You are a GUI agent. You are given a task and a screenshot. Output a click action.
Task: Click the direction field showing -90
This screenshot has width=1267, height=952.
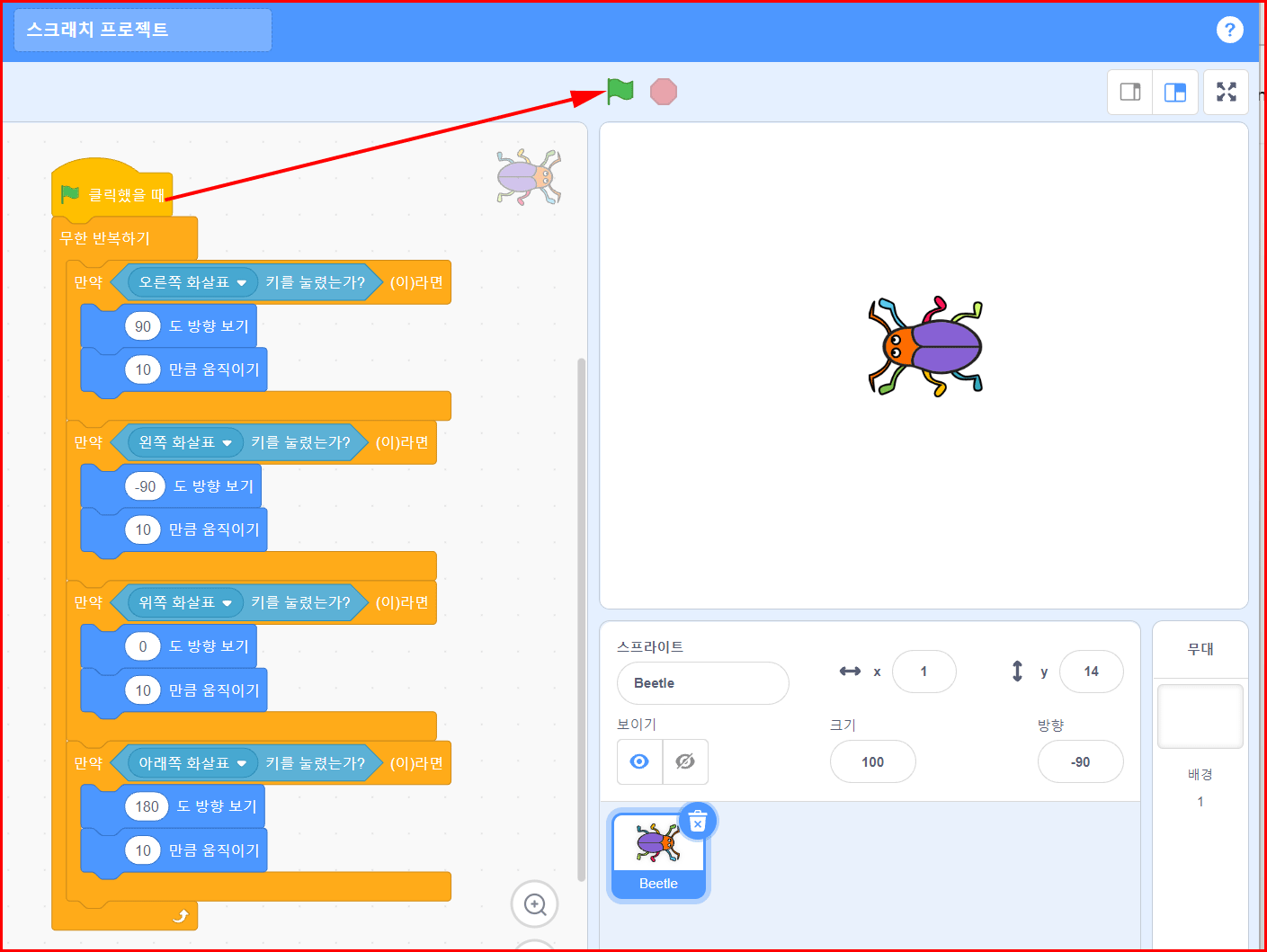pyautogui.click(x=1080, y=762)
